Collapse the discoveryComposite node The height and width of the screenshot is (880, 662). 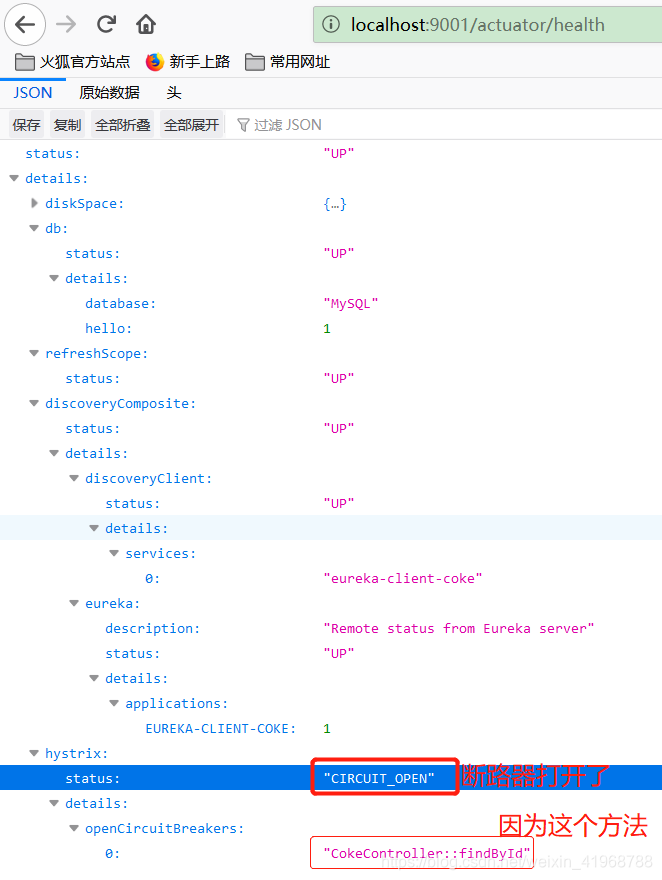tap(34, 404)
